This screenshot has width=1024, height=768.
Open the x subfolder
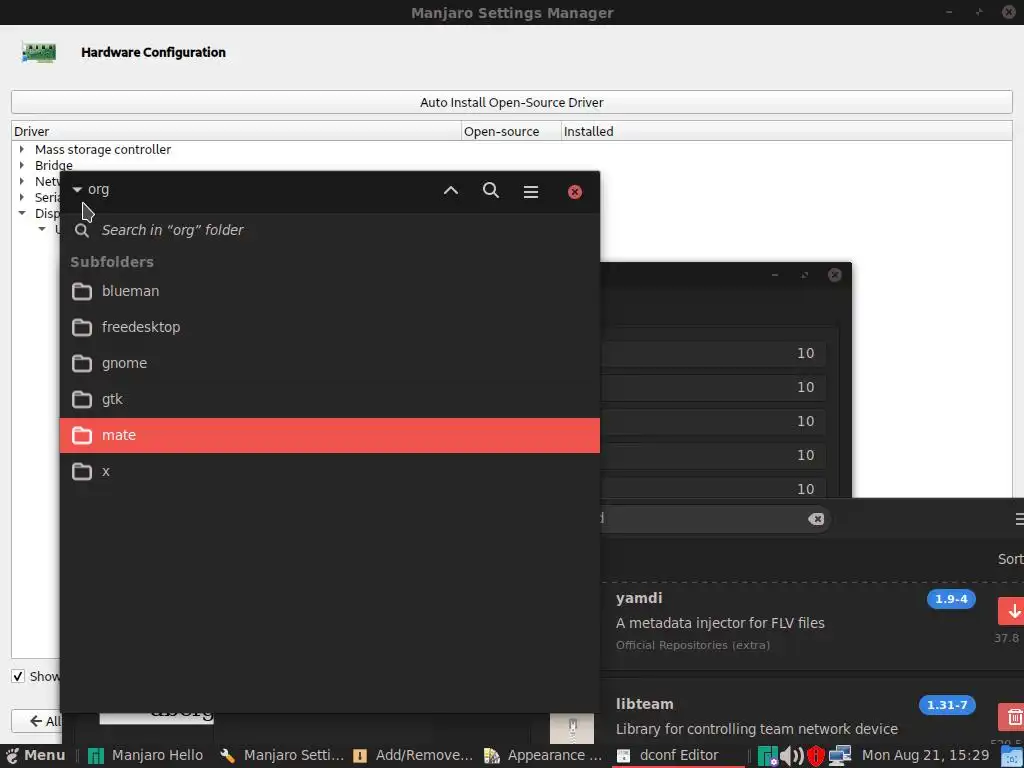[330, 471]
